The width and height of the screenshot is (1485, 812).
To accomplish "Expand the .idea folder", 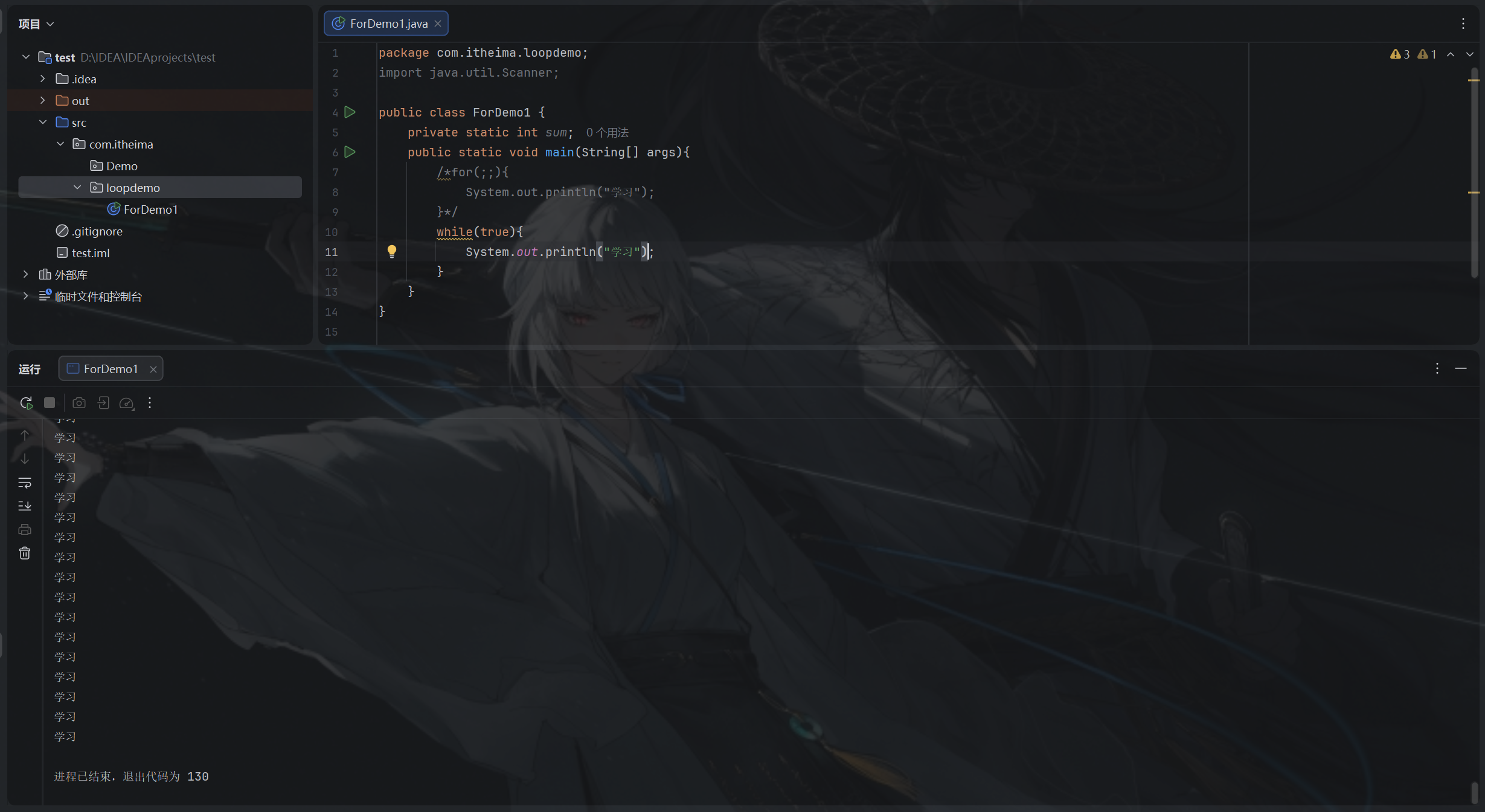I will (43, 78).
